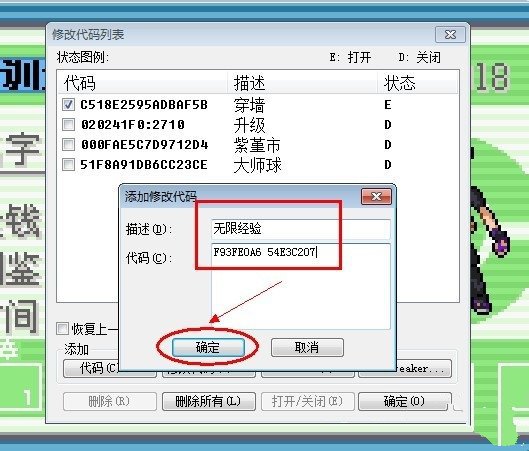Screen dimensions: 529x451
Task: Click the 确定 (O) button at bottom
Action: point(405,401)
